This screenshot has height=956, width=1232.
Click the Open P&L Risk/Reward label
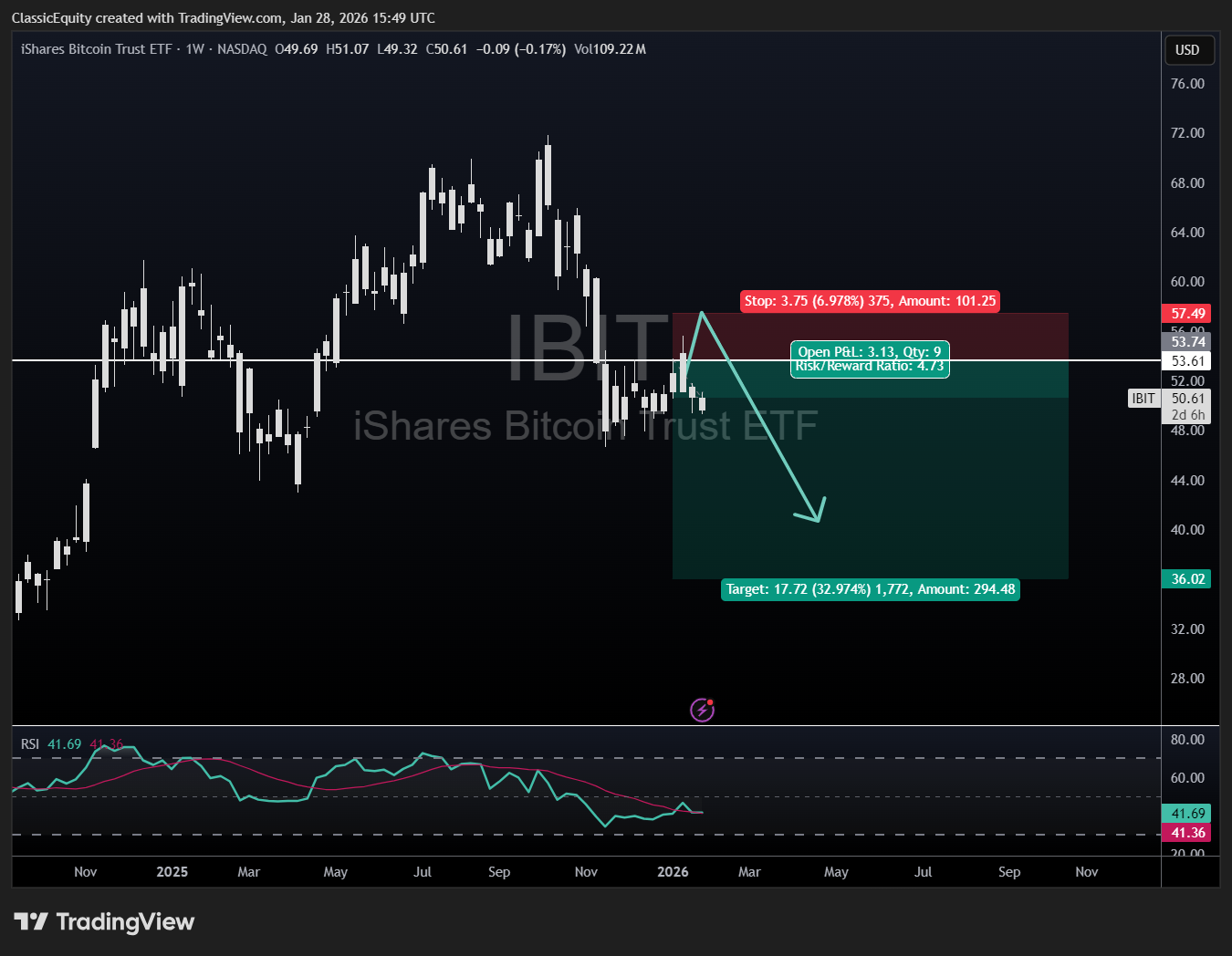[x=870, y=359]
